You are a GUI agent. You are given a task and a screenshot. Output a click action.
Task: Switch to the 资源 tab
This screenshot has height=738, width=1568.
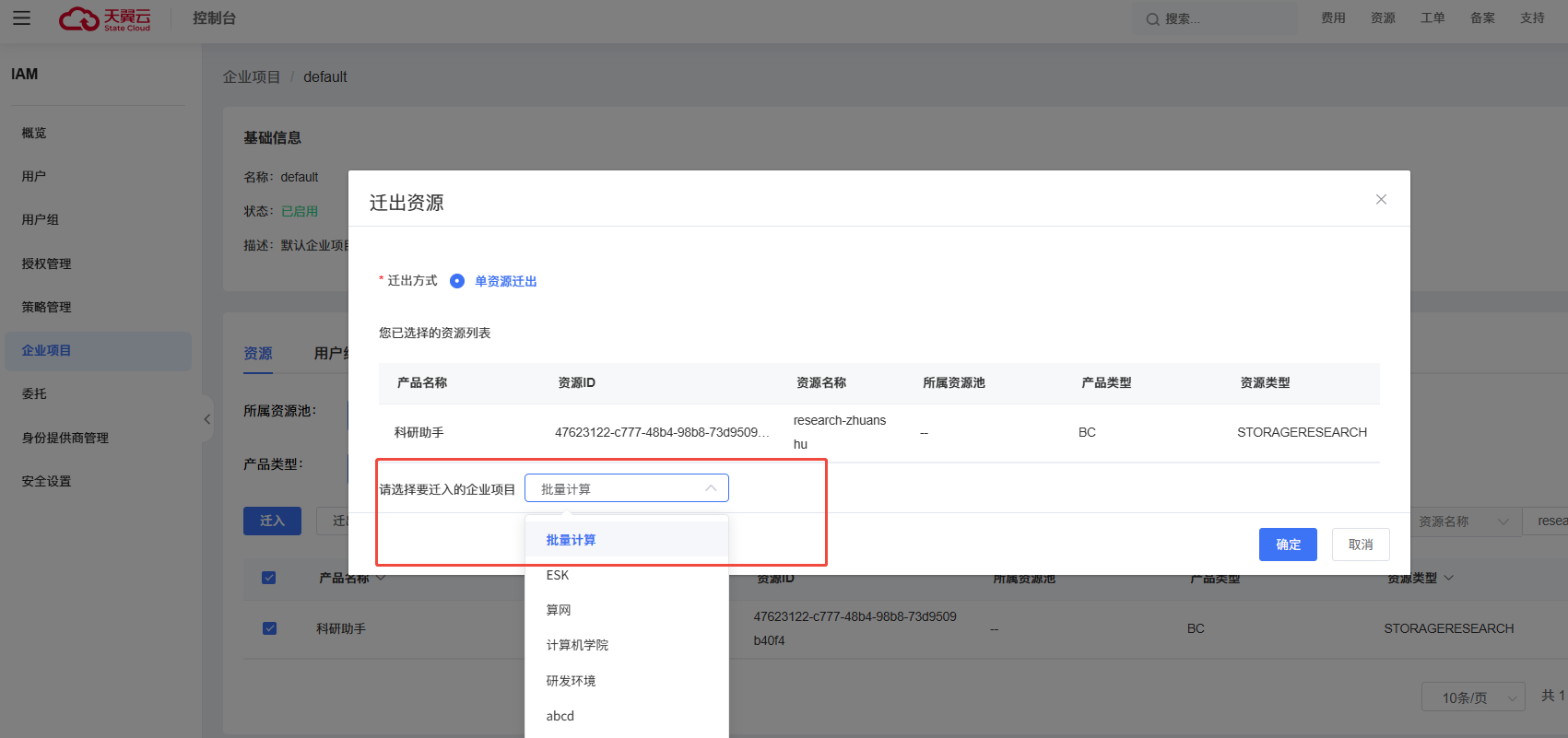(x=258, y=353)
